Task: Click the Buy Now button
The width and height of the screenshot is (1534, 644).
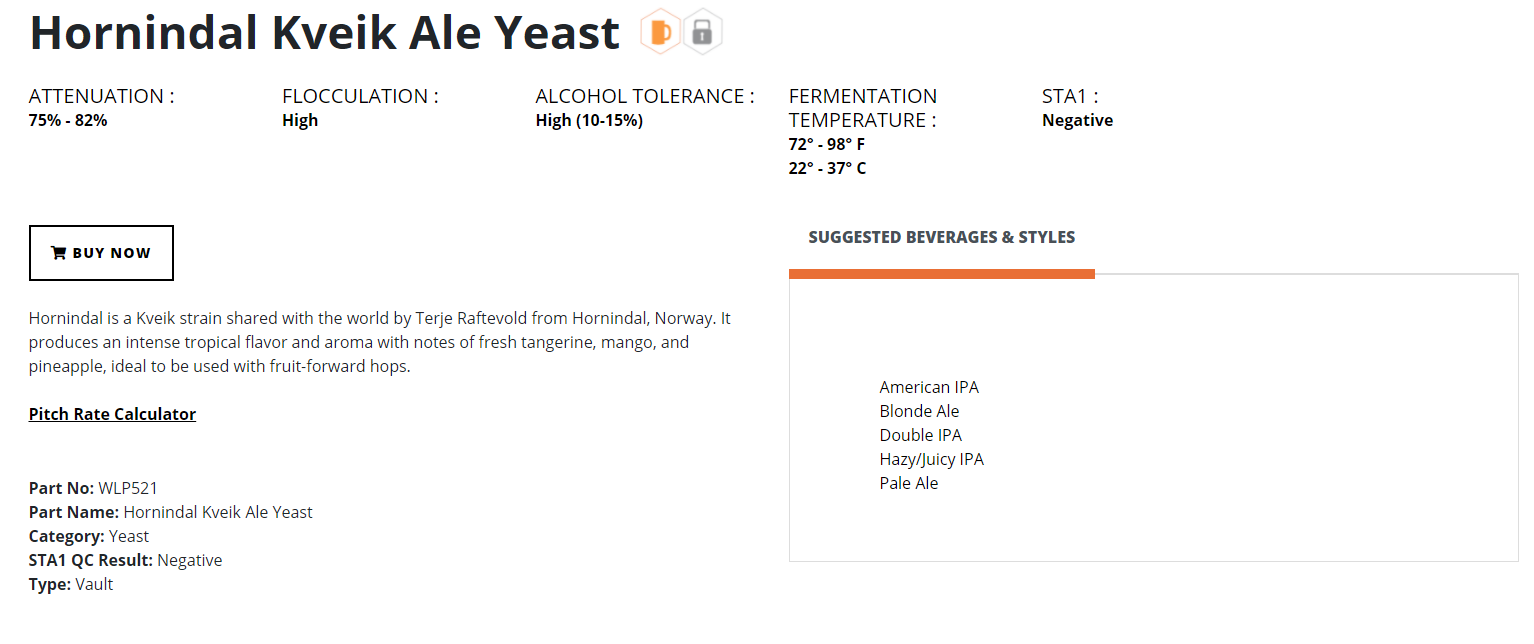Action: [101, 253]
